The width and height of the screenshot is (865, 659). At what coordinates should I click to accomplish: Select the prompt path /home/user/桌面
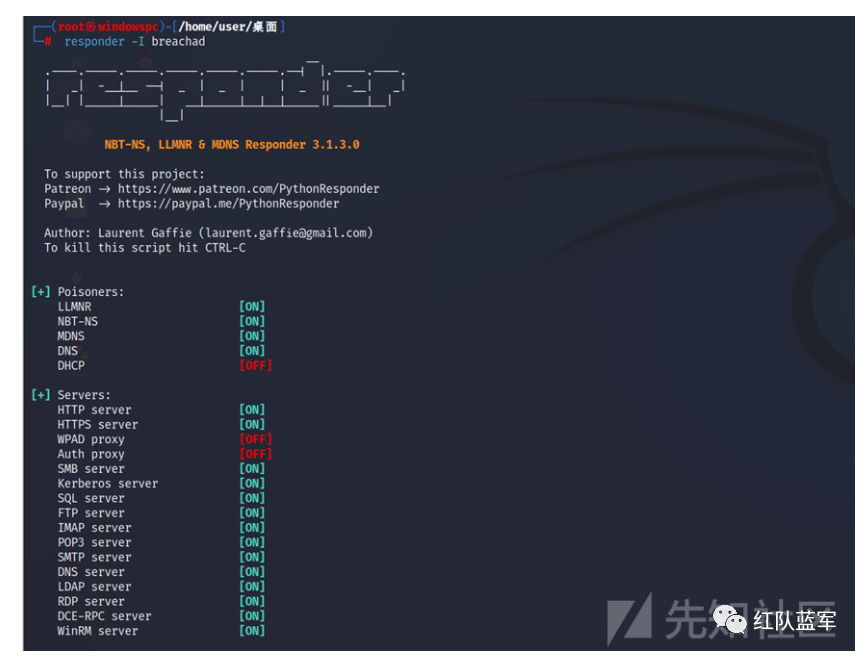[x=228, y=27]
